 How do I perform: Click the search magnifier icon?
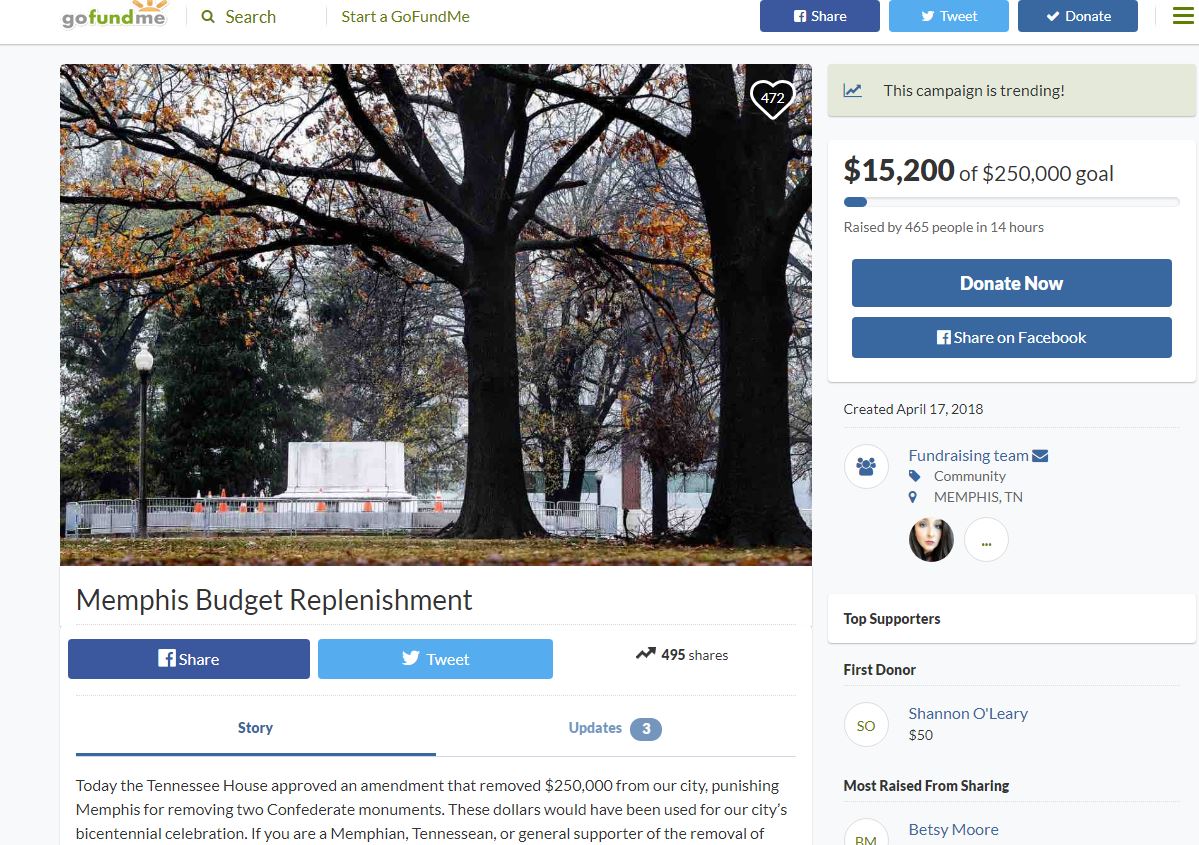[x=207, y=16]
